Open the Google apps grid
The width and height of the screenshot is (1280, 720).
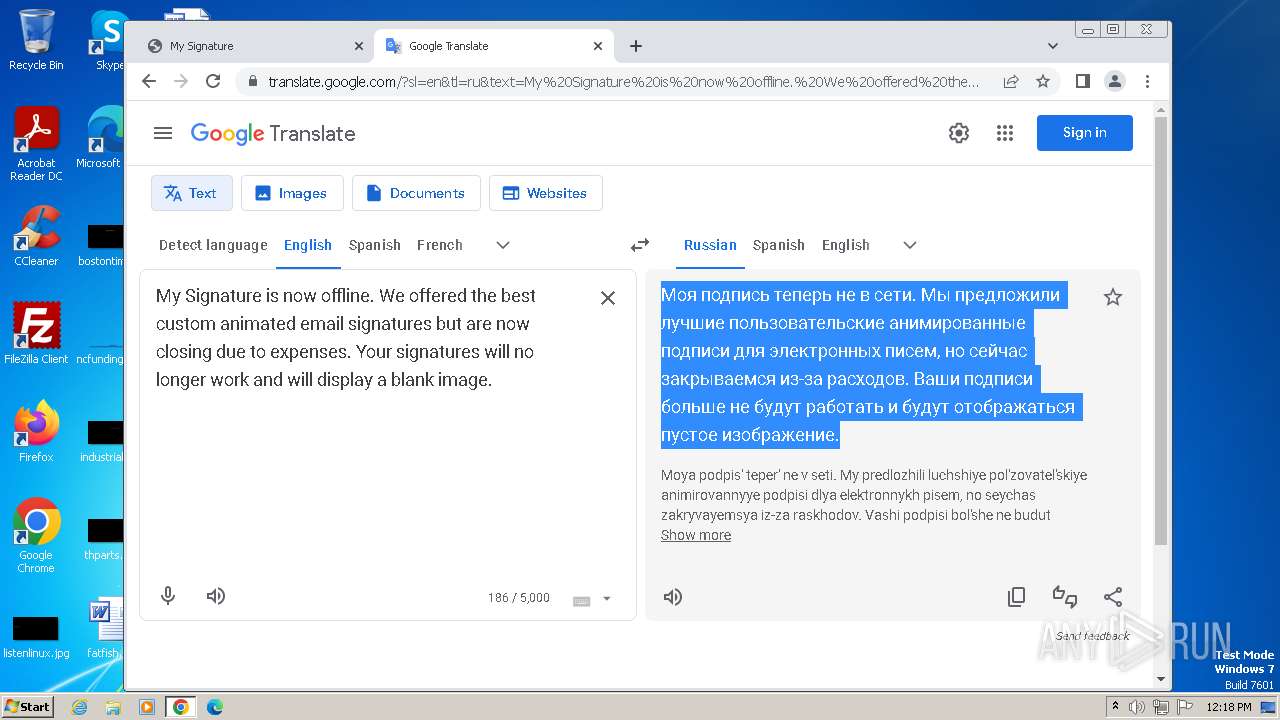coord(1005,133)
